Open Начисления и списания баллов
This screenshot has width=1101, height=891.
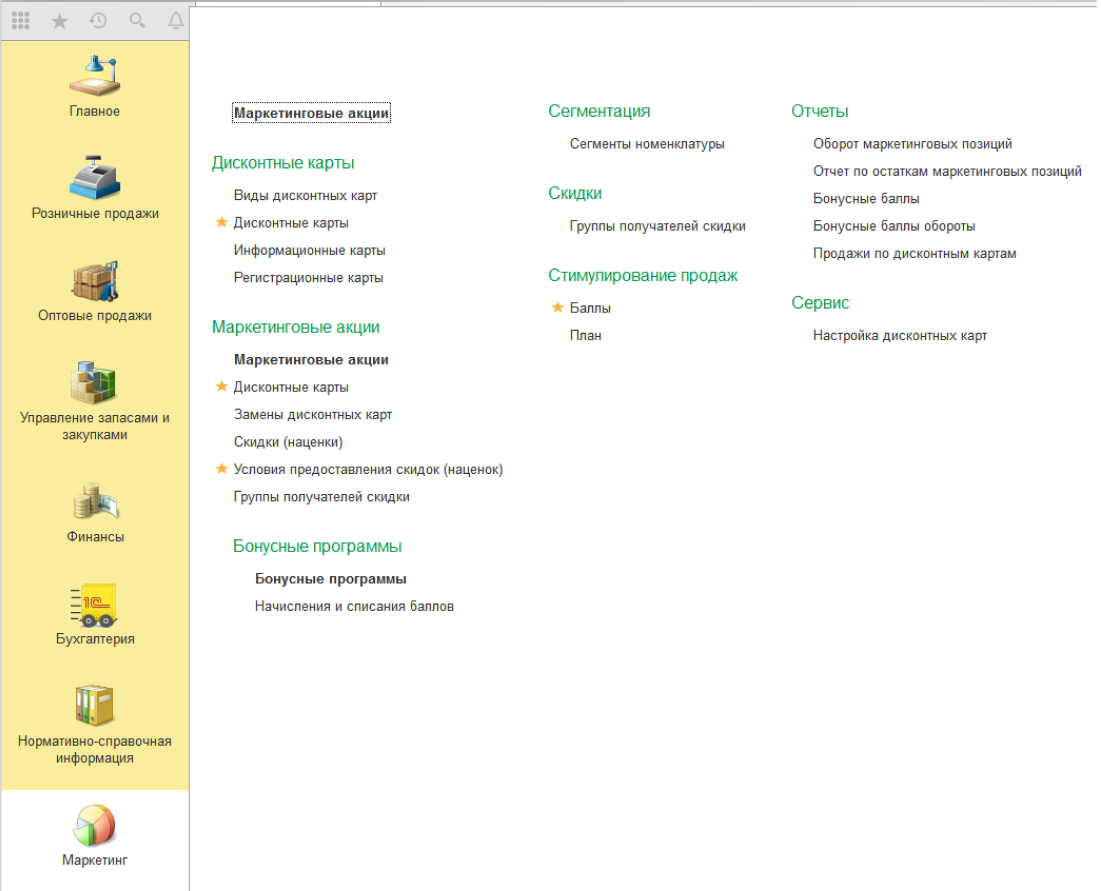tap(354, 606)
